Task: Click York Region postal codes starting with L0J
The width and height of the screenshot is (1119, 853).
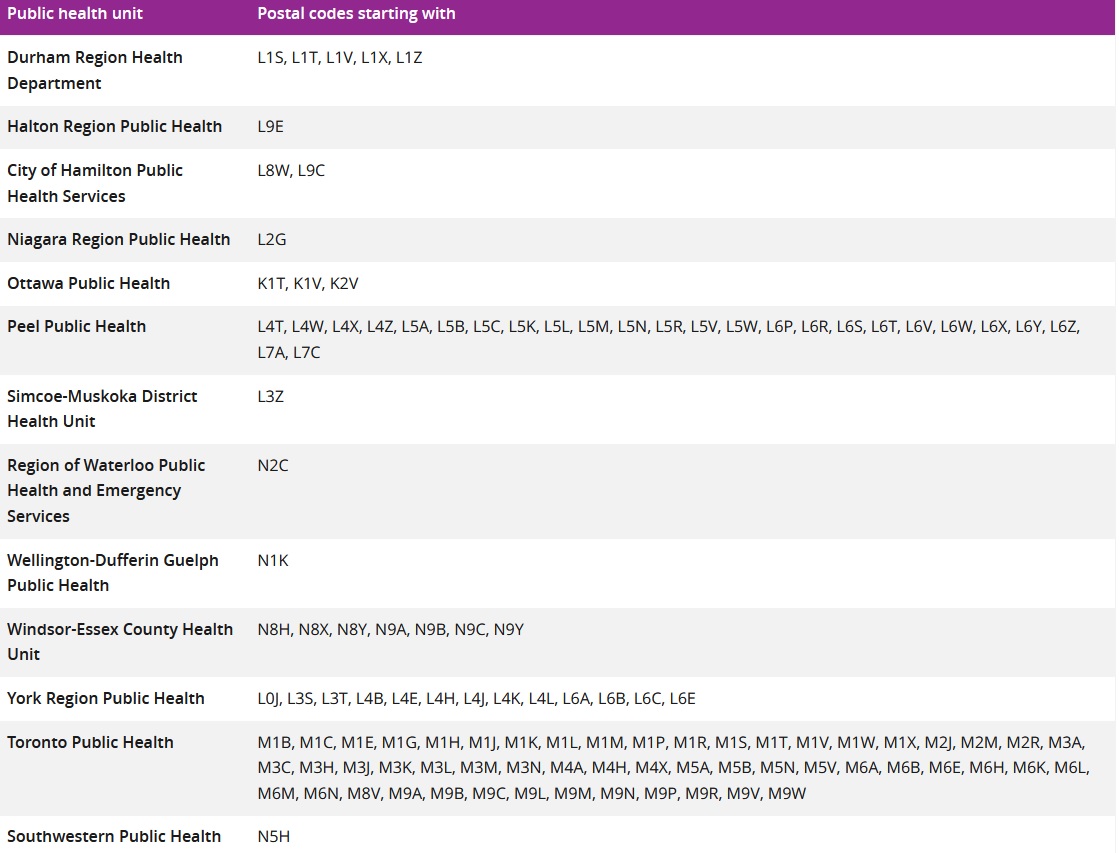Action: point(477,698)
